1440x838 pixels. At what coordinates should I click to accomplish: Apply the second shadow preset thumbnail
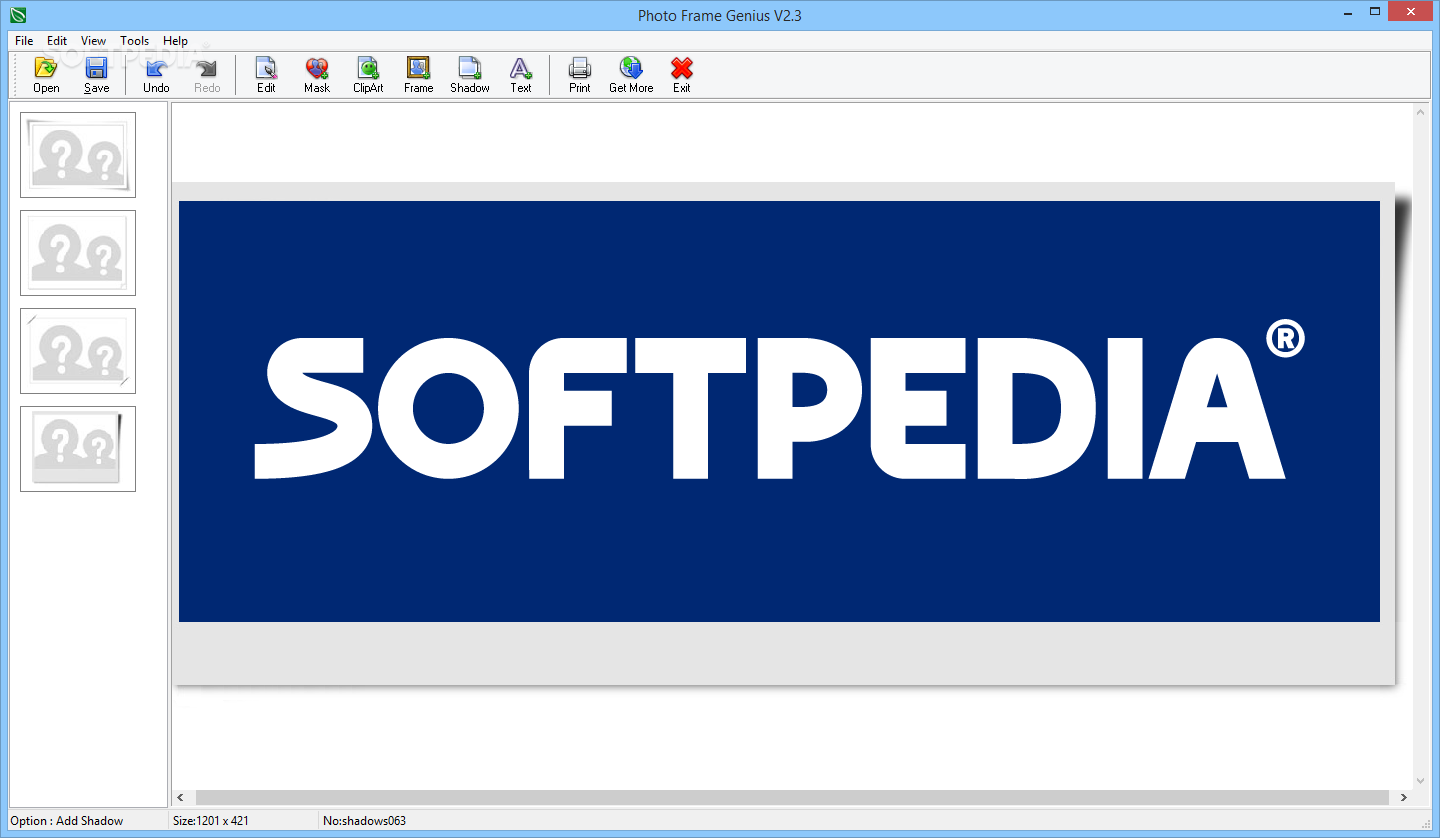(78, 253)
